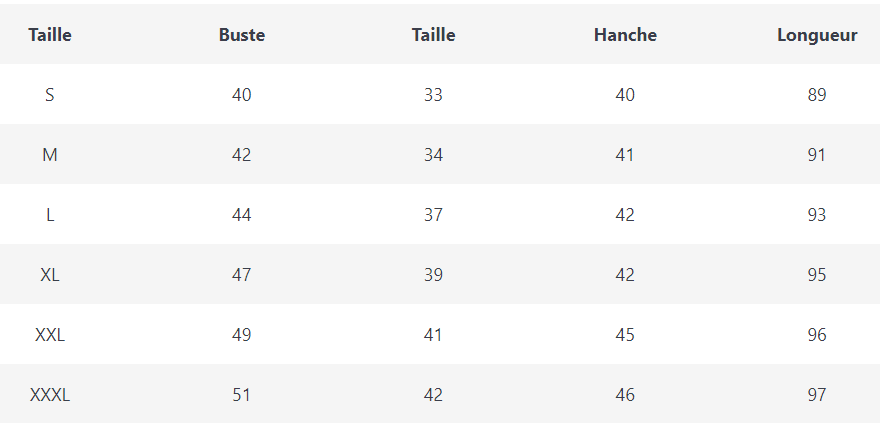Click Hanche value 46 in XXXL row
880x424 pixels.
coord(625,395)
